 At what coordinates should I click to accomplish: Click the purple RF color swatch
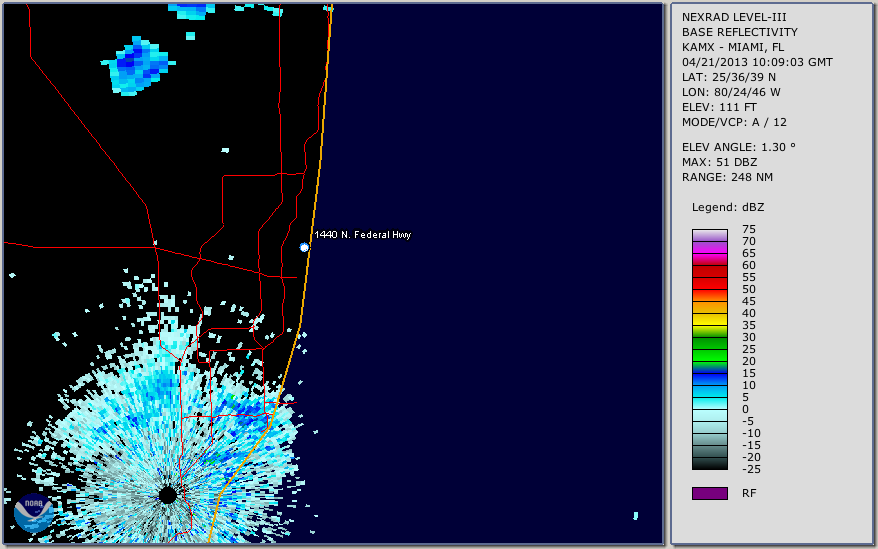point(709,493)
